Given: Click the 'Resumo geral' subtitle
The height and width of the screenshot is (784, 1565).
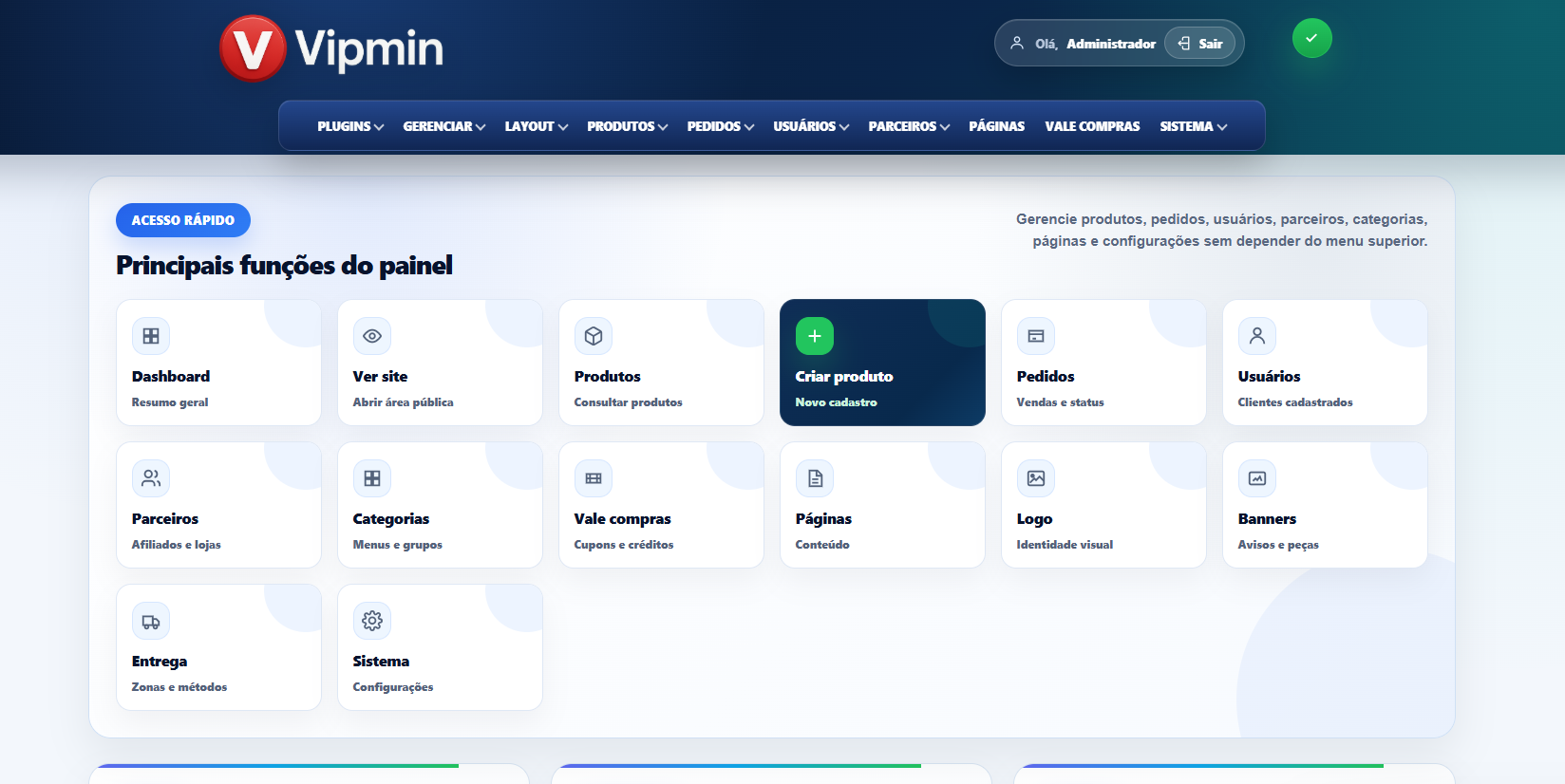Looking at the screenshot, I should [x=170, y=402].
